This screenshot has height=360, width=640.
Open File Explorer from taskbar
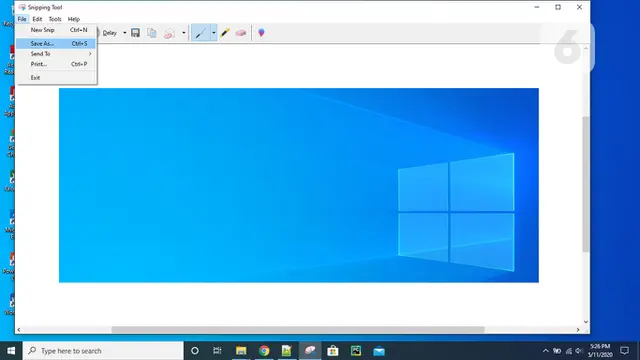(241, 351)
